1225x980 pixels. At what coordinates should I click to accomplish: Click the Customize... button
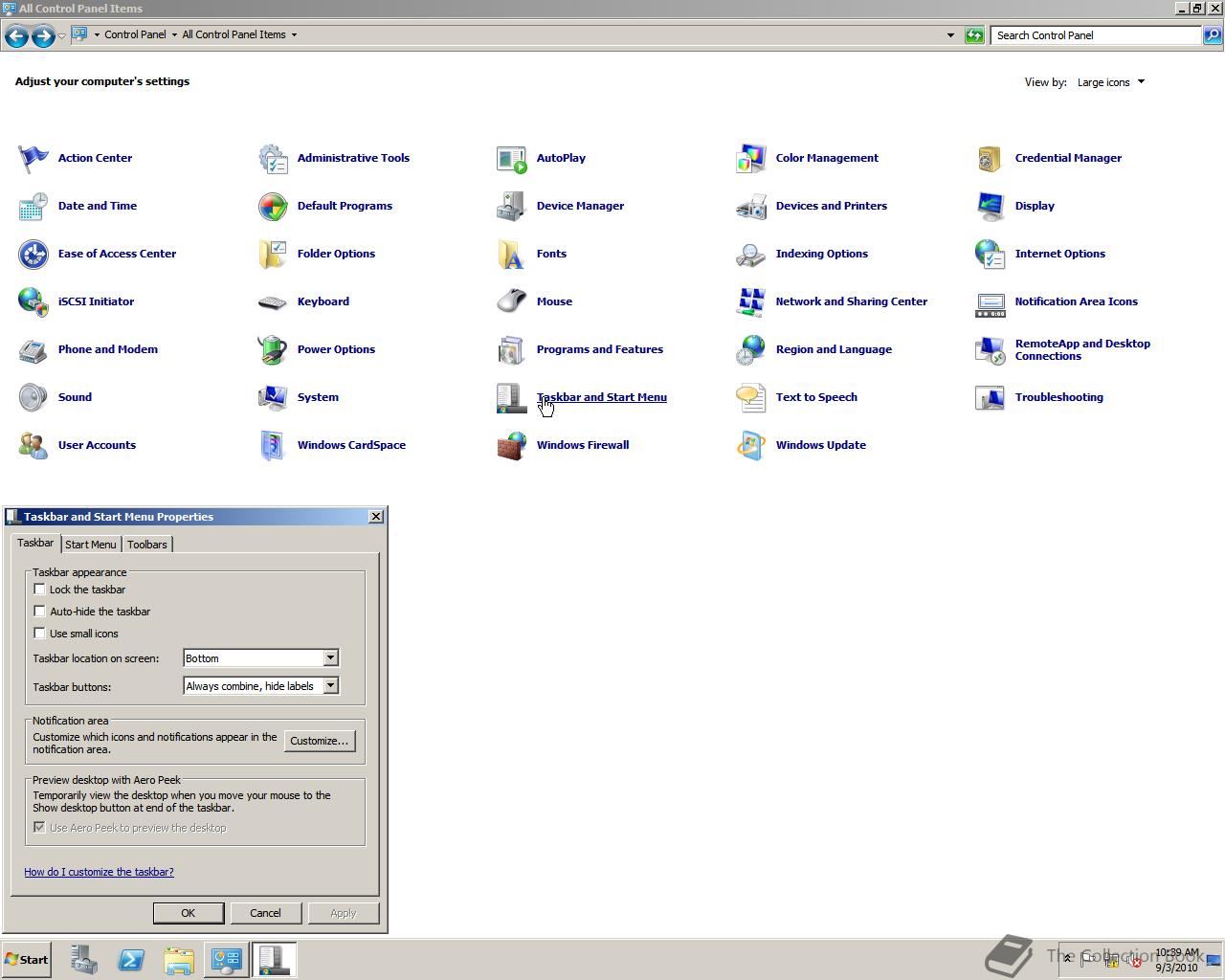pos(320,741)
